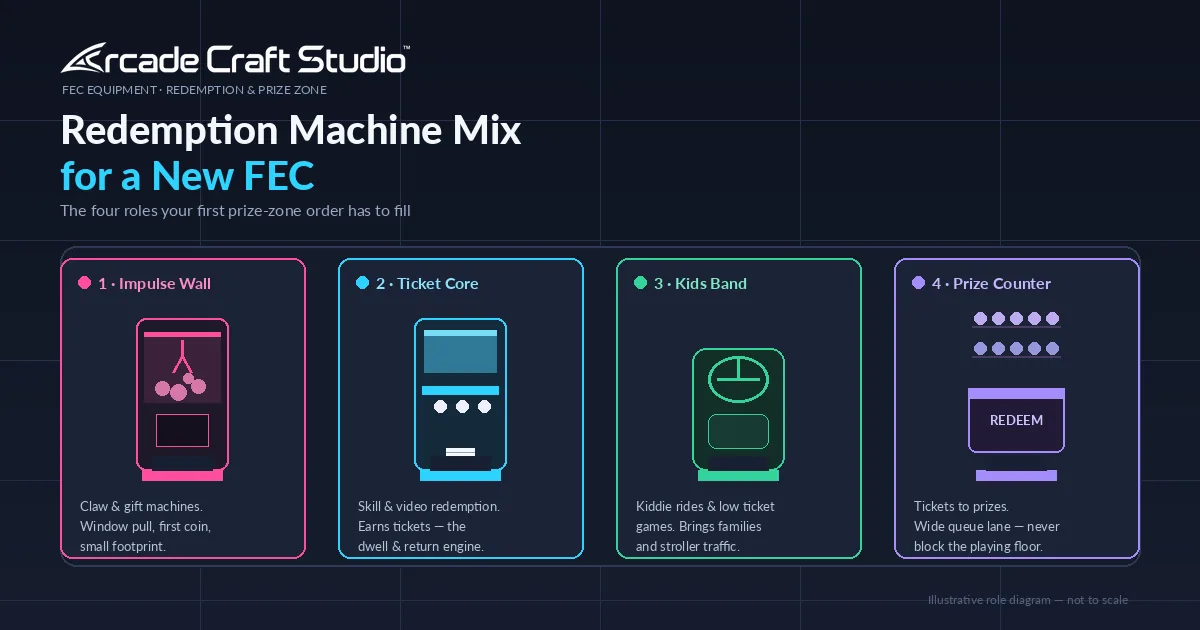Click the steering wheel on the kiddie ride

(x=738, y=379)
